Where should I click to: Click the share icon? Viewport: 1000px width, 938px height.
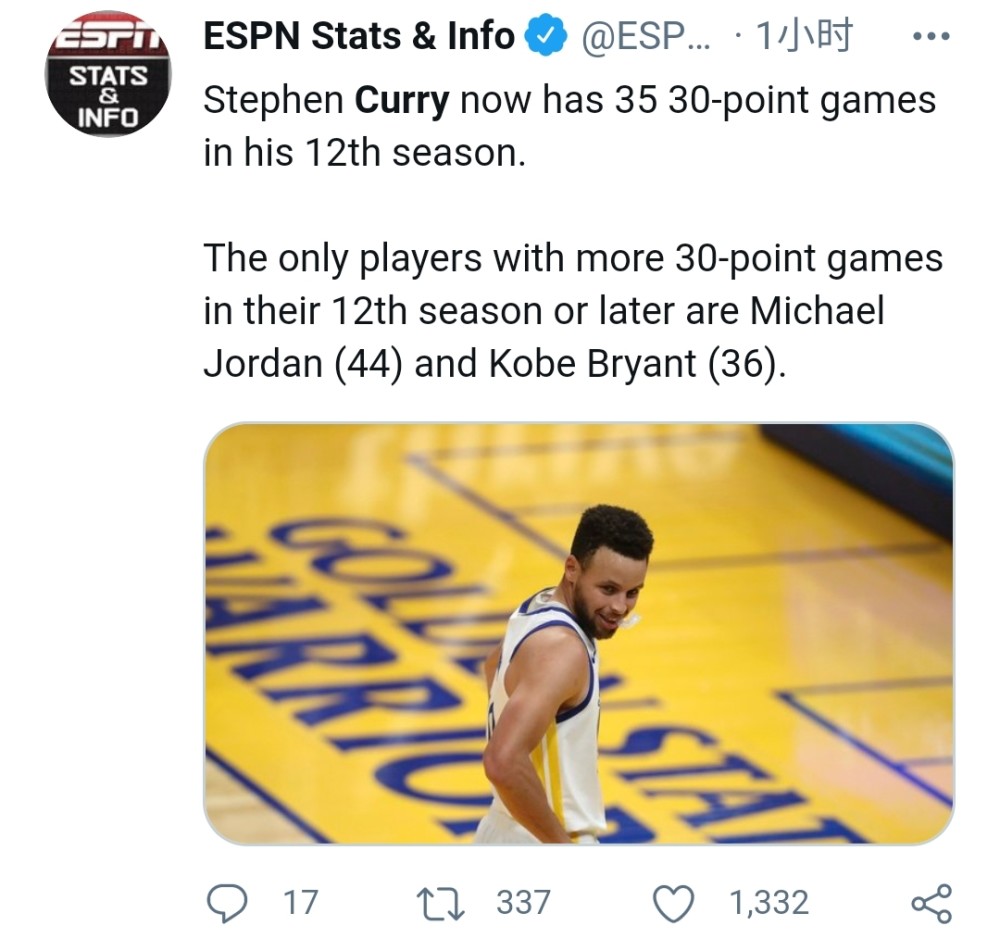point(931,902)
